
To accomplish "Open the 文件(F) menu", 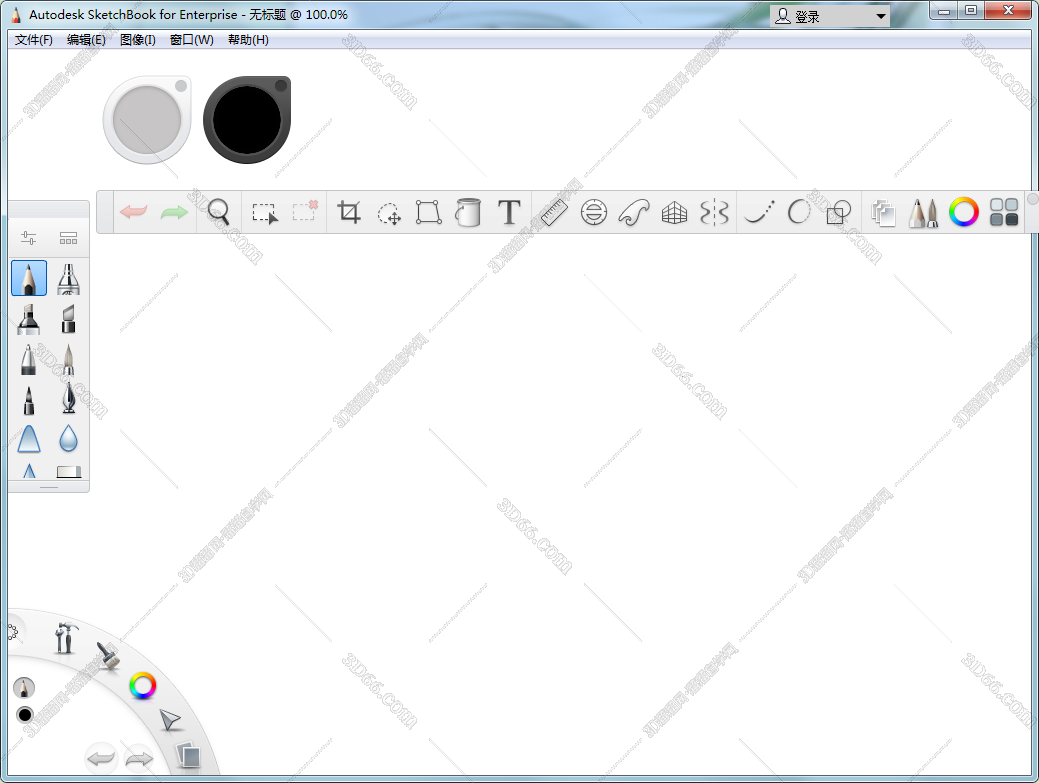I will pyautogui.click(x=34, y=40).
